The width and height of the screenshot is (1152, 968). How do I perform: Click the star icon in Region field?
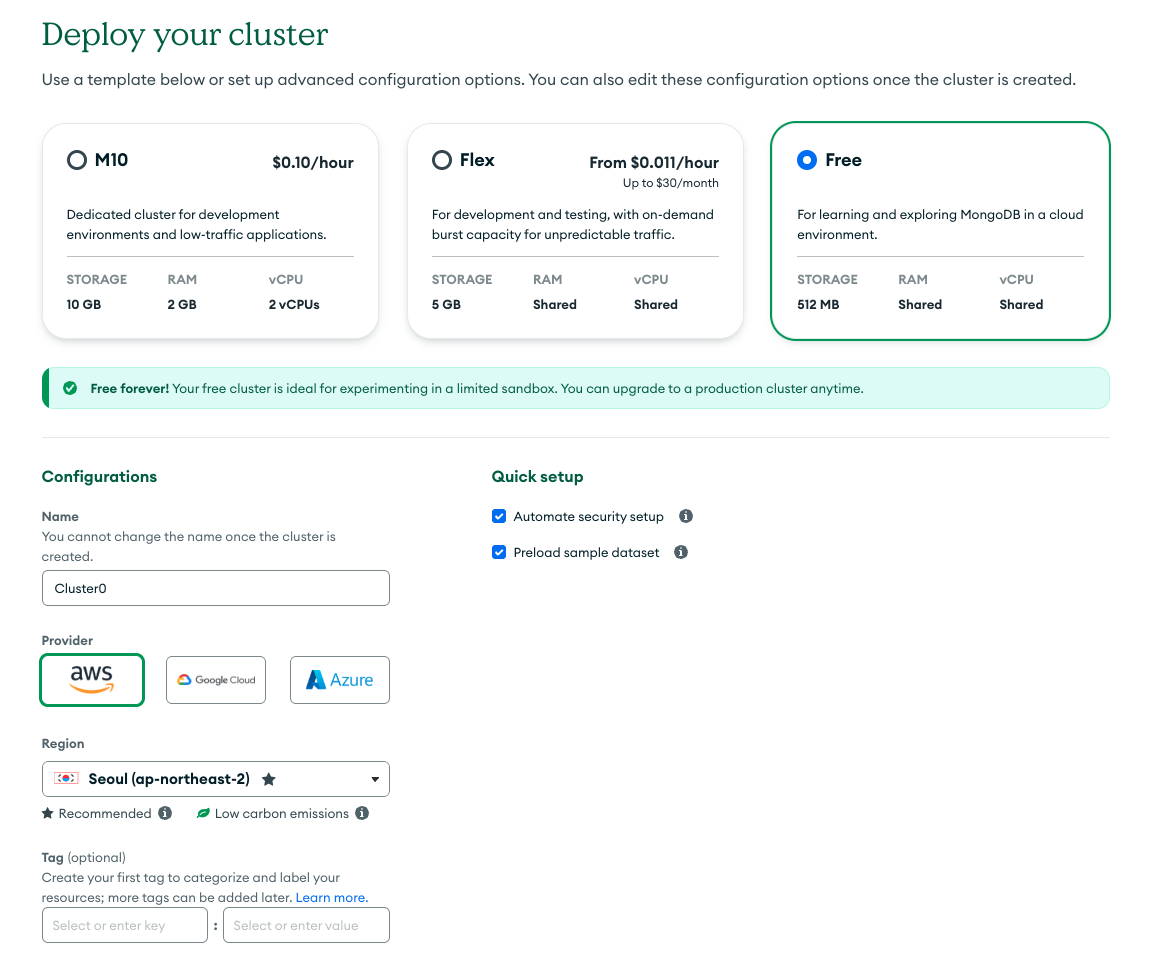269,779
